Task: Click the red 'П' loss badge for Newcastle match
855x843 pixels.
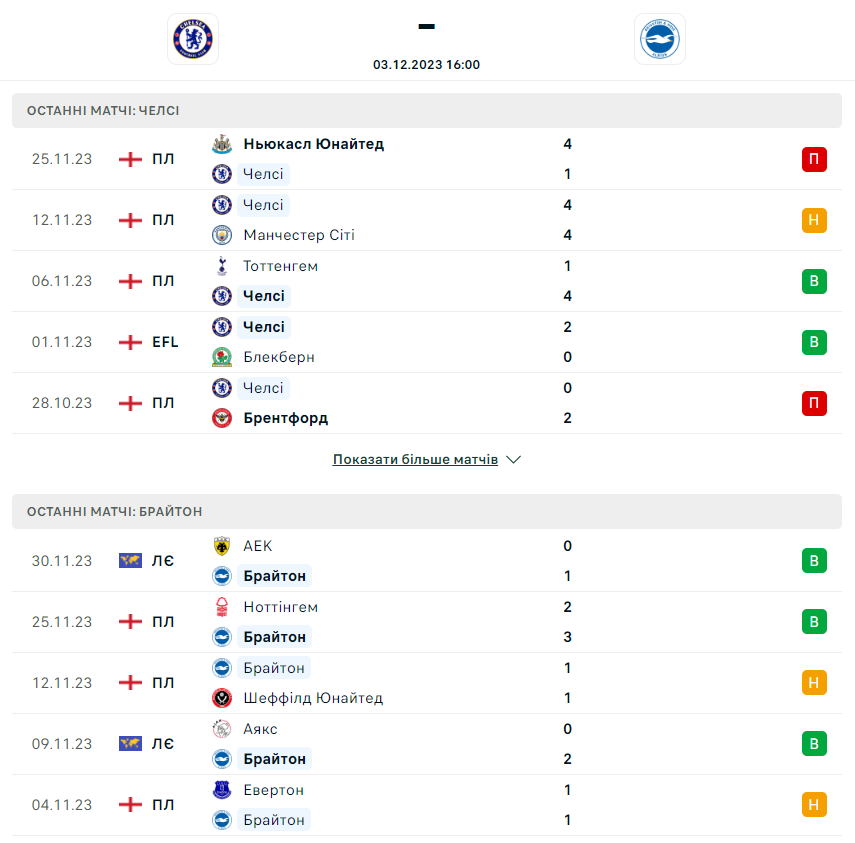Action: [814, 159]
